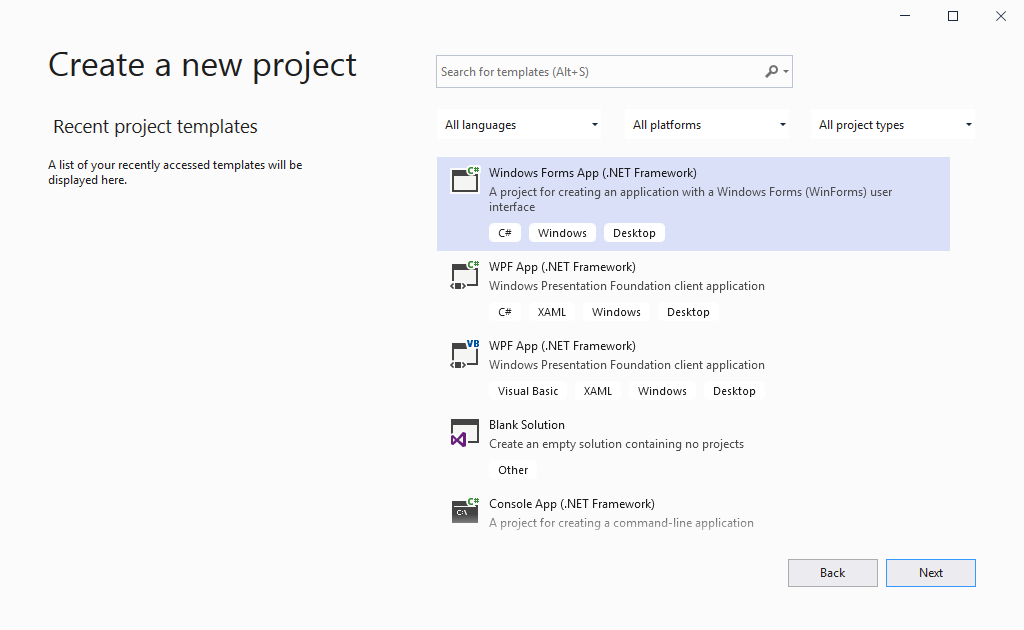1024x630 pixels.
Task: Open the All languages dropdown
Action: [x=519, y=125]
